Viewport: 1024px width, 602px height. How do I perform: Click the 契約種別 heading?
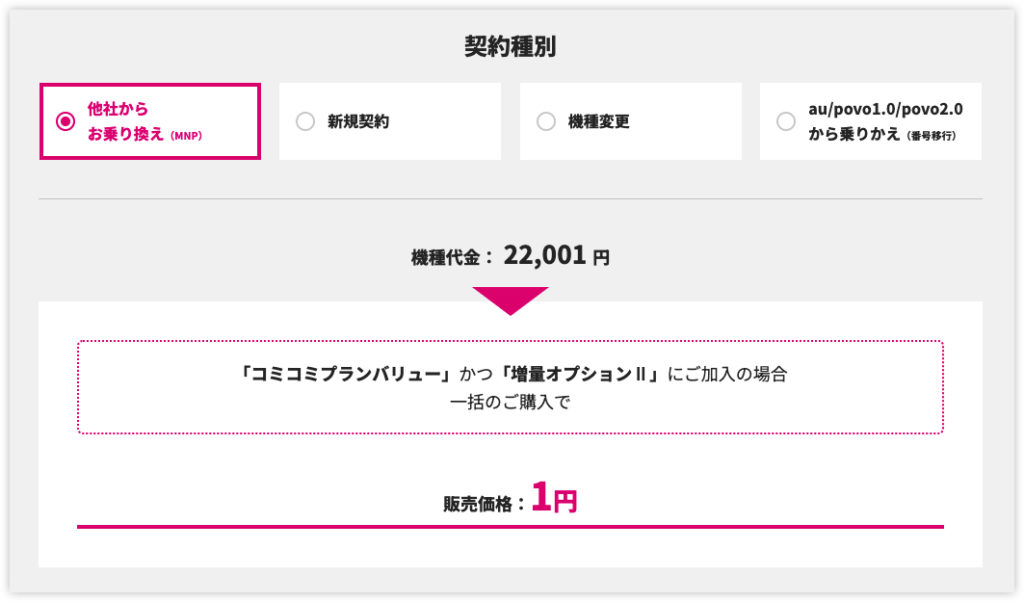pos(510,47)
